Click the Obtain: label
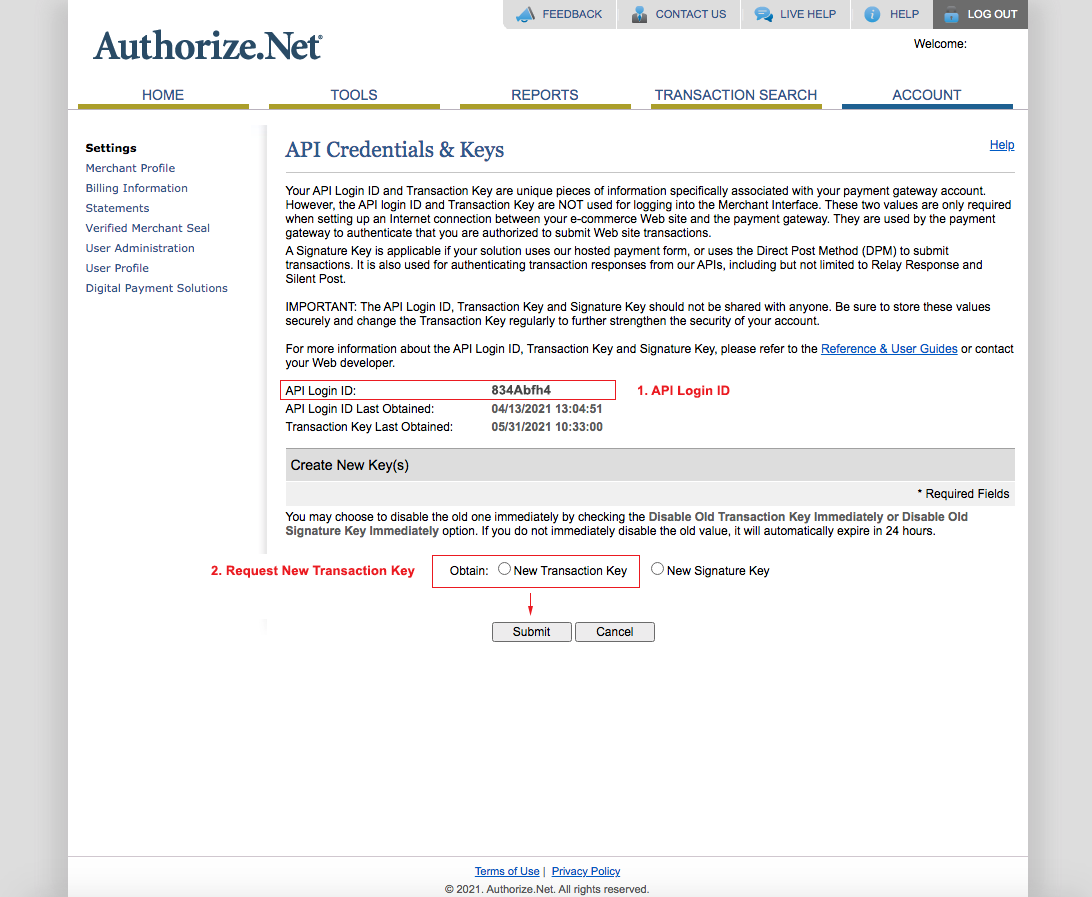The width and height of the screenshot is (1092, 897). coord(469,571)
